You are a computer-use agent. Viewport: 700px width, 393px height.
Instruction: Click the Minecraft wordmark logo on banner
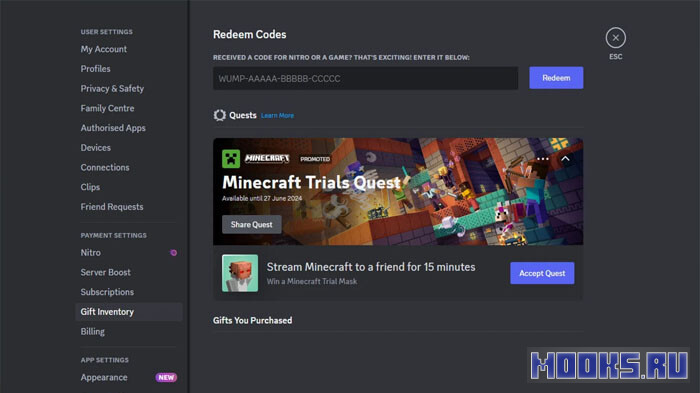point(267,159)
